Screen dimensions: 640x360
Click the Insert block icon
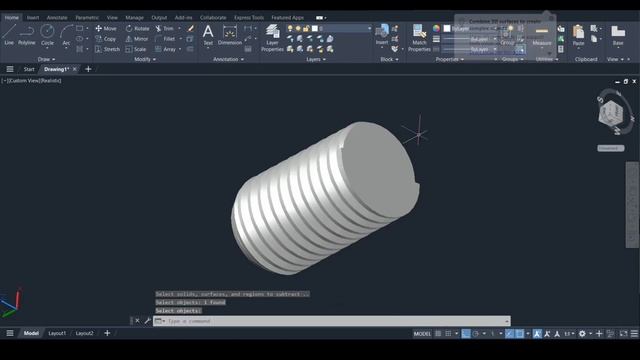coord(382,33)
